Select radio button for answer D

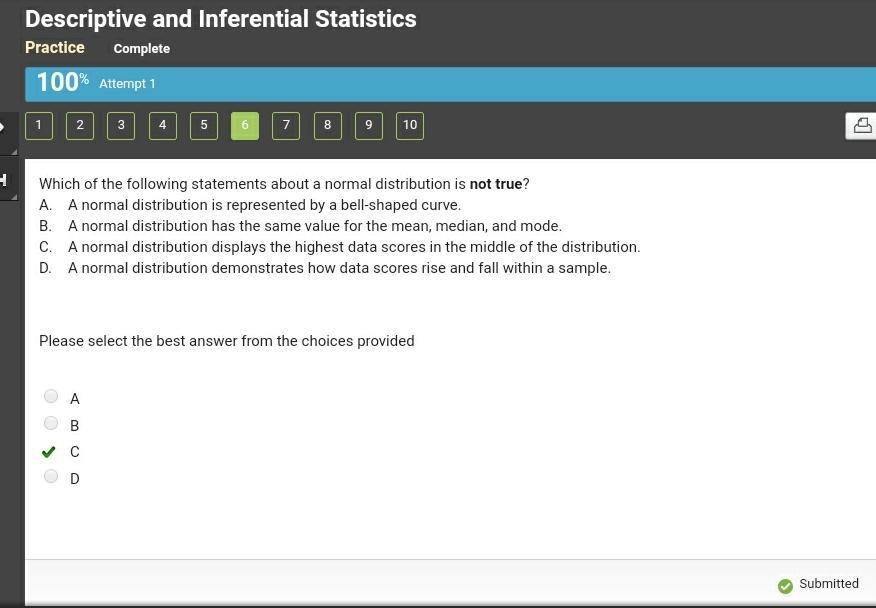pyautogui.click(x=51, y=476)
